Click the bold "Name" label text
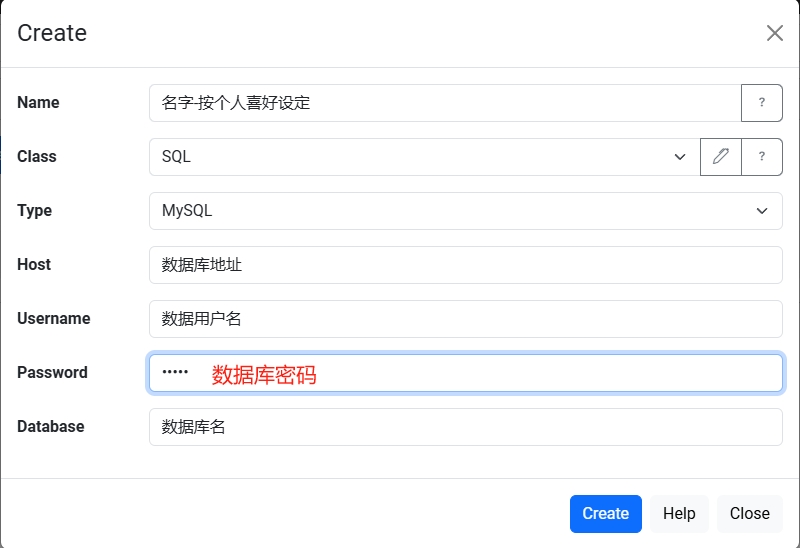 pyautogui.click(x=38, y=103)
